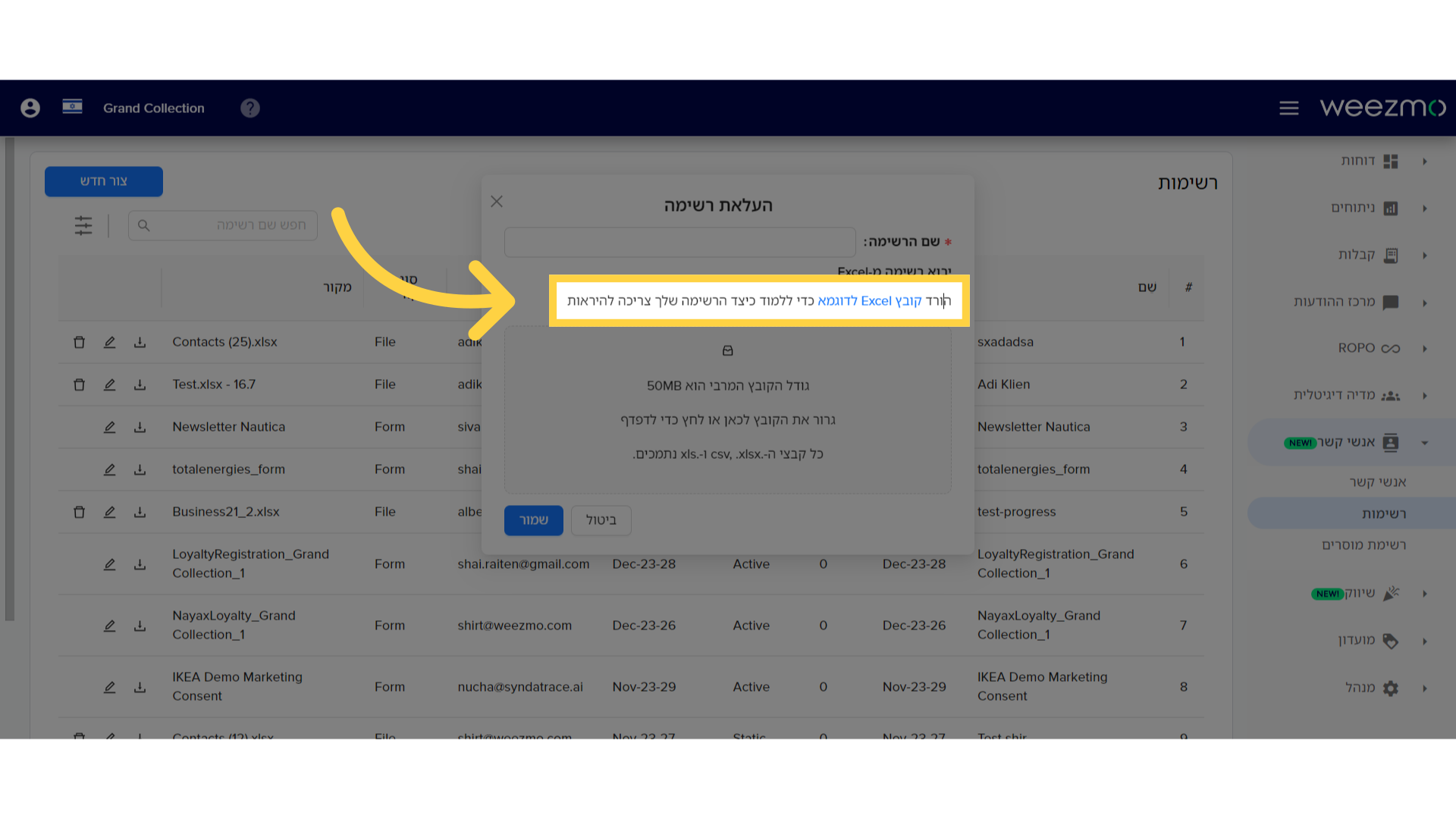Edit the Newsletter Nautica list
Screen dimensions: 1456x819
pyautogui.click(x=109, y=427)
